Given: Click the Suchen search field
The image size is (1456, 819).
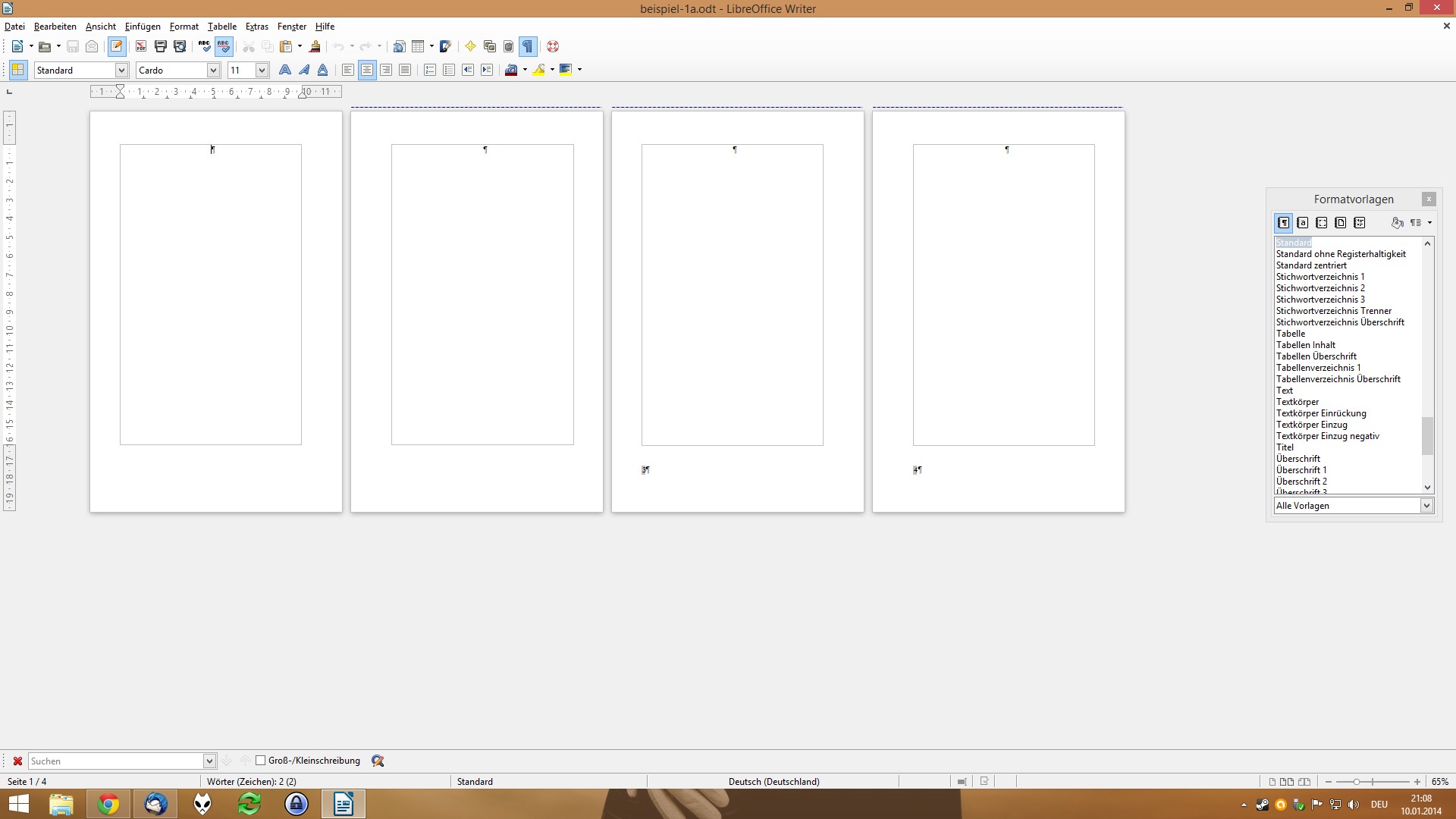Looking at the screenshot, I should coord(116,761).
